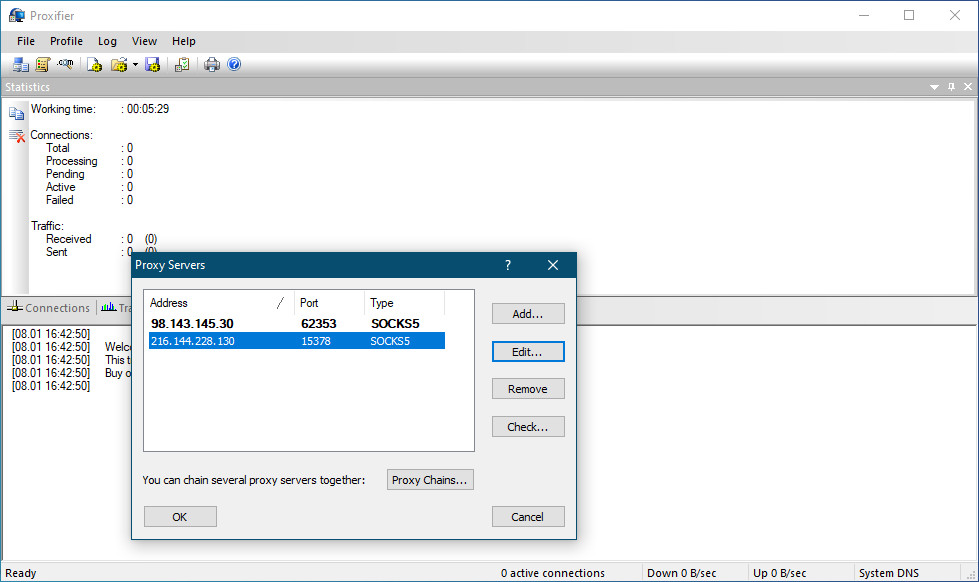This screenshot has height=582, width=979.
Task: Open the File menu
Action: click(x=26, y=41)
